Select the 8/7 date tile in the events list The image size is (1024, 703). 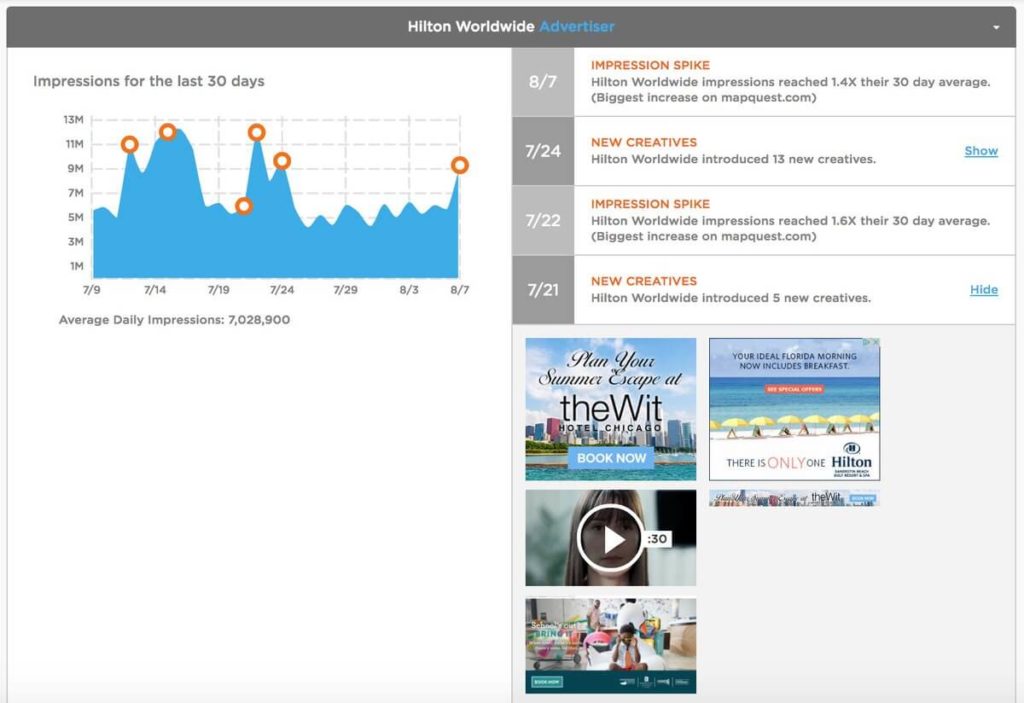pyautogui.click(x=543, y=82)
